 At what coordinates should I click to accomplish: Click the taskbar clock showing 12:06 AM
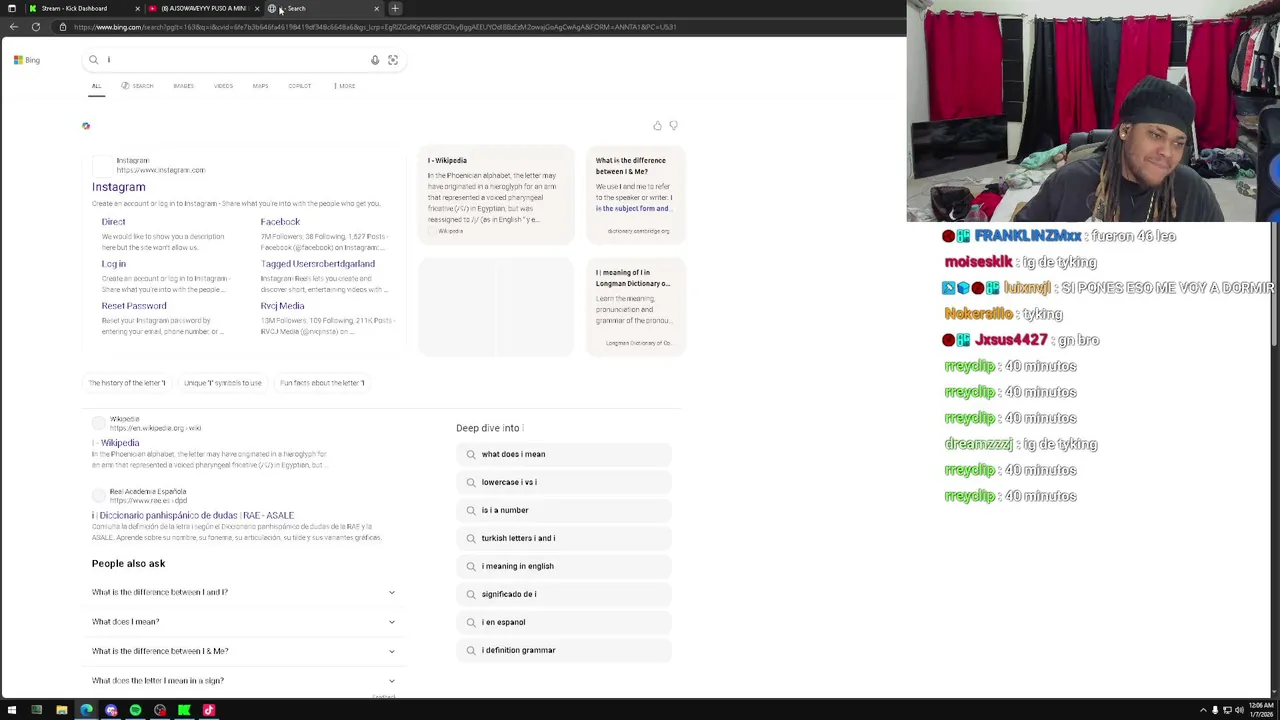point(1262,709)
